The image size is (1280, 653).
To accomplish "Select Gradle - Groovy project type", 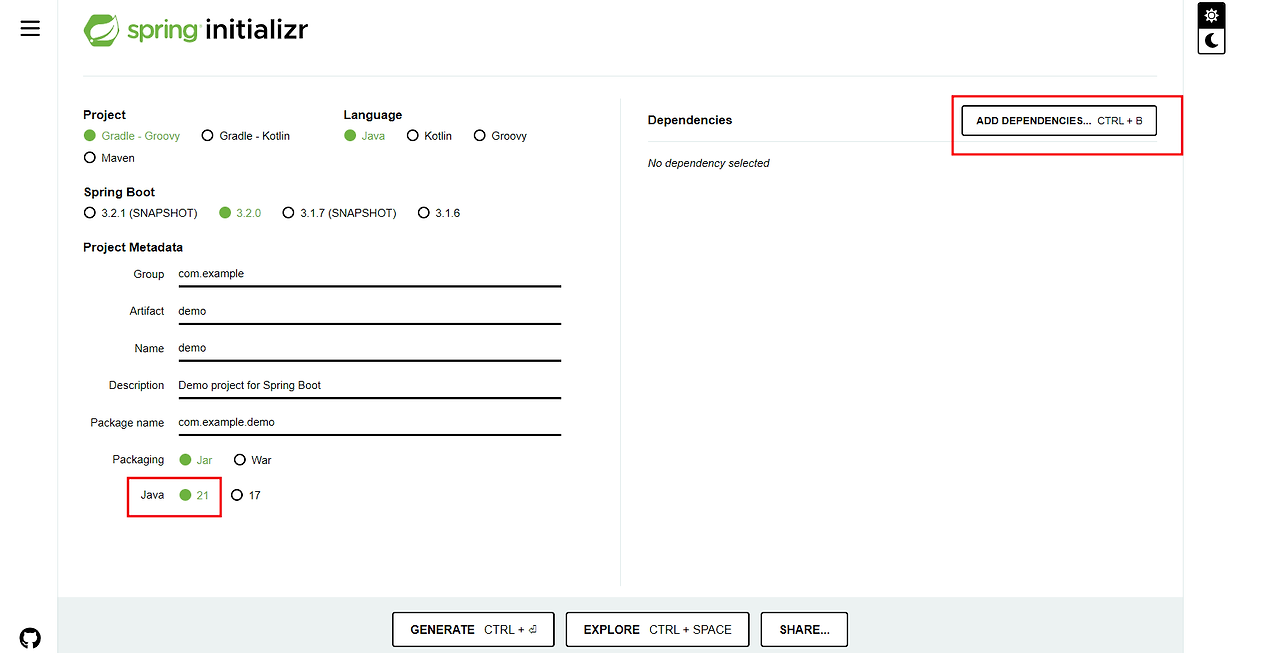I will click(132, 136).
